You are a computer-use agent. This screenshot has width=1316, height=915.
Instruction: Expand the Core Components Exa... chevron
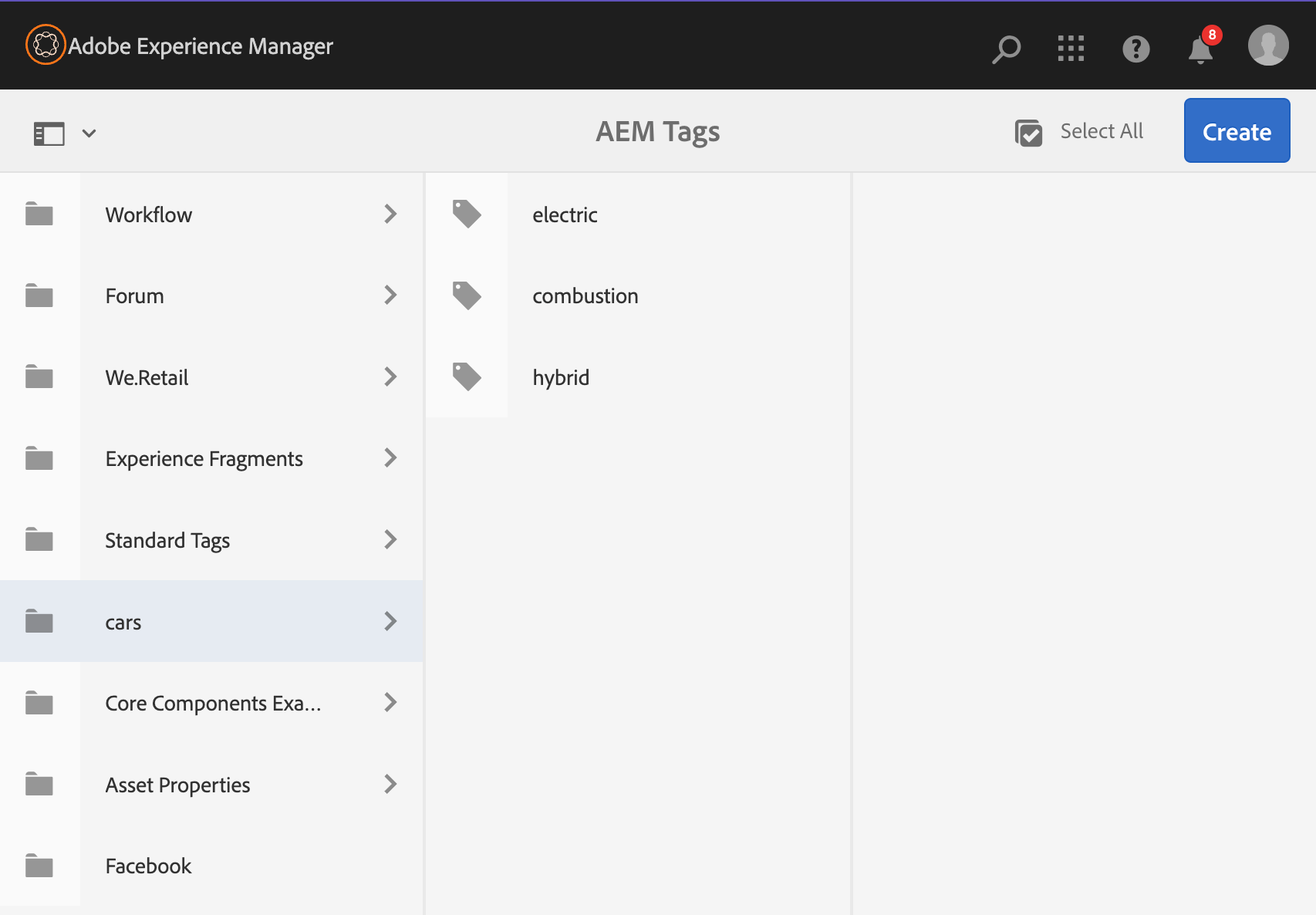tap(390, 702)
